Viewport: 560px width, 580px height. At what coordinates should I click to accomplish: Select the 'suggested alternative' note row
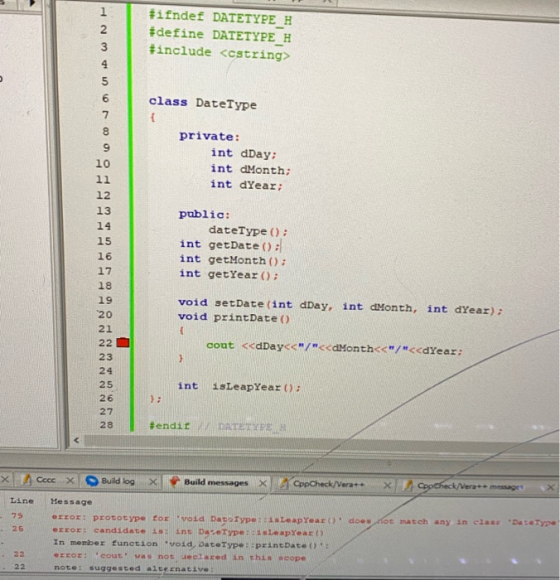point(134,568)
